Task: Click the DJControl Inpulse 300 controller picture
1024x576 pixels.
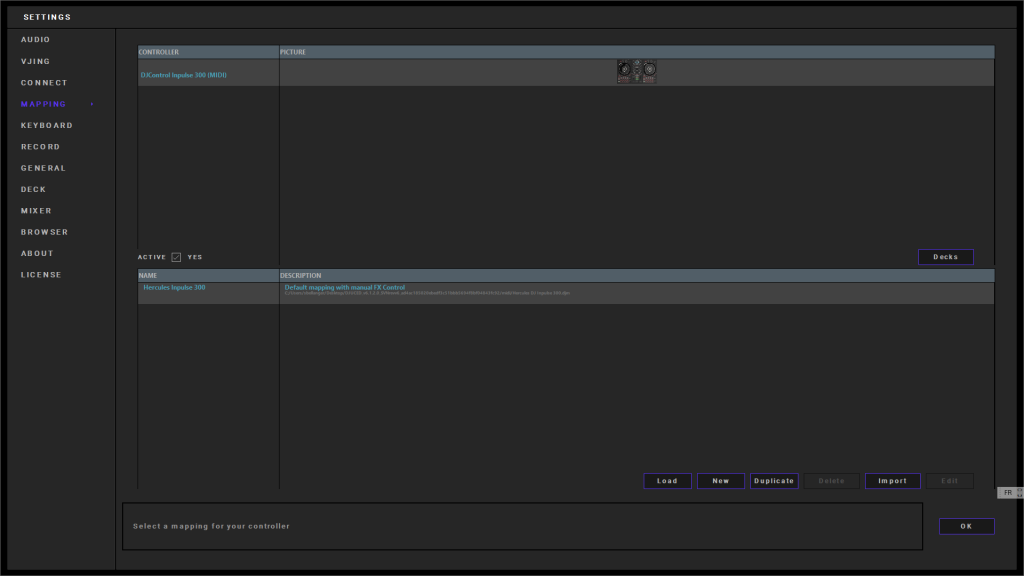Action: click(x=636, y=72)
